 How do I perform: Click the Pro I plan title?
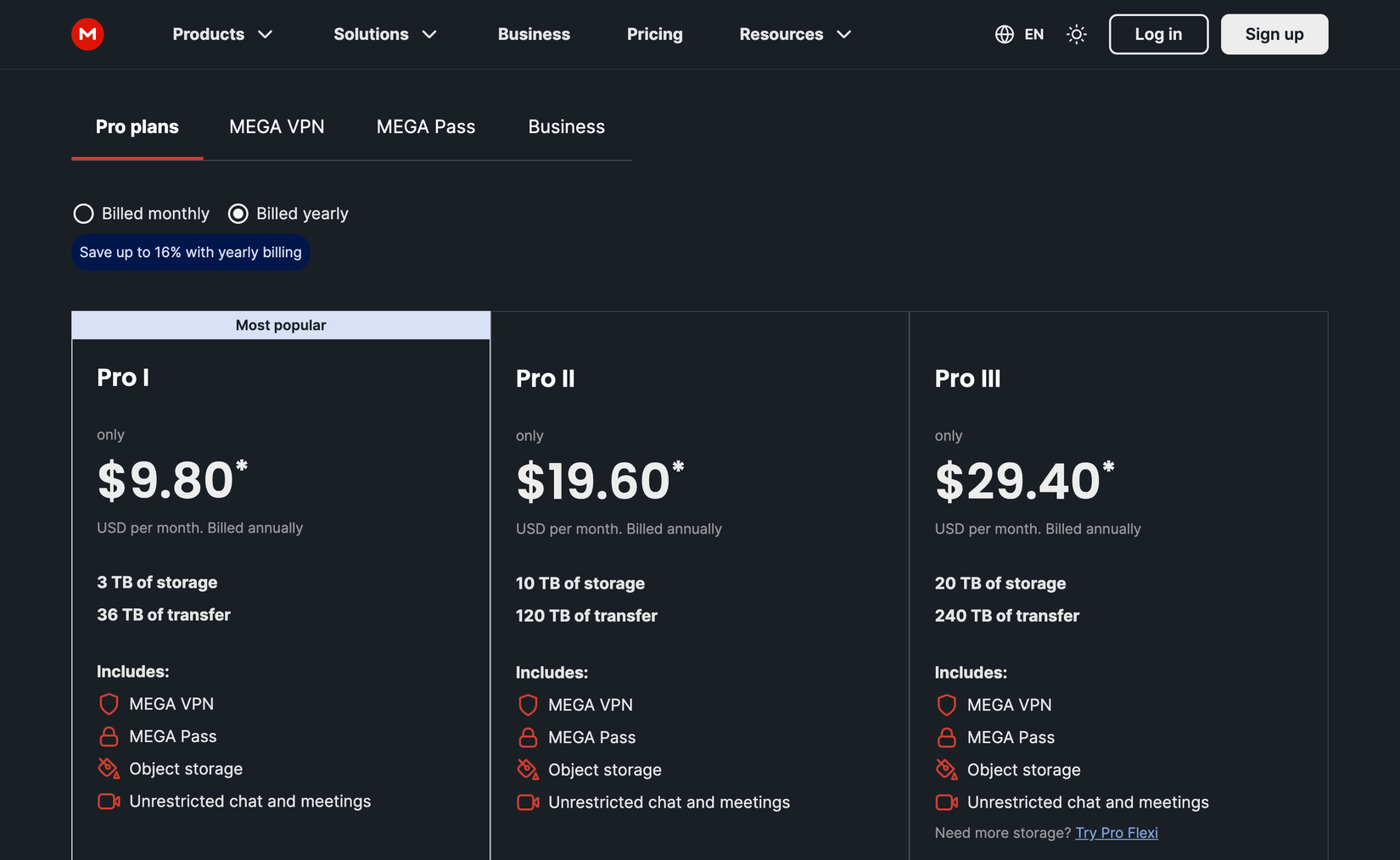[123, 377]
